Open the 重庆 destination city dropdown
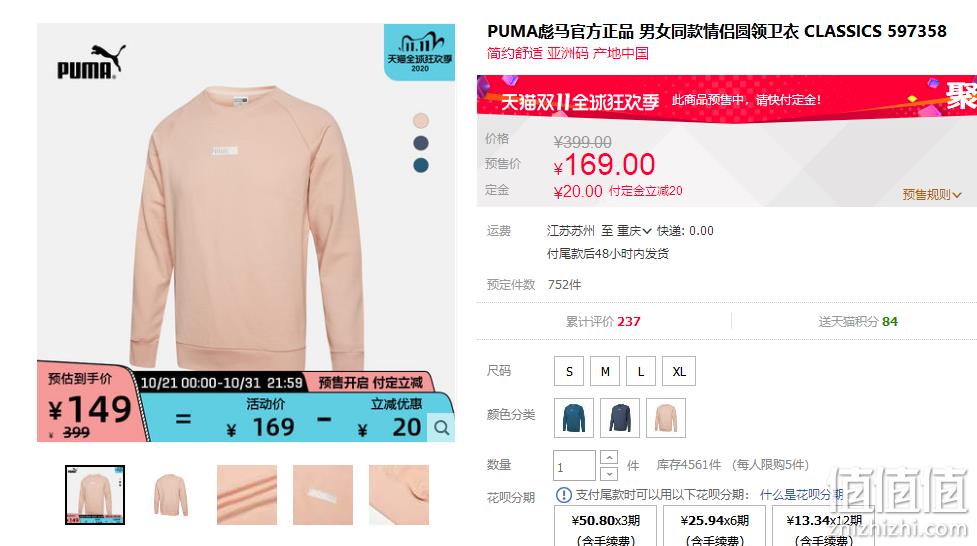Image resolution: width=977 pixels, height=546 pixels. [x=634, y=231]
